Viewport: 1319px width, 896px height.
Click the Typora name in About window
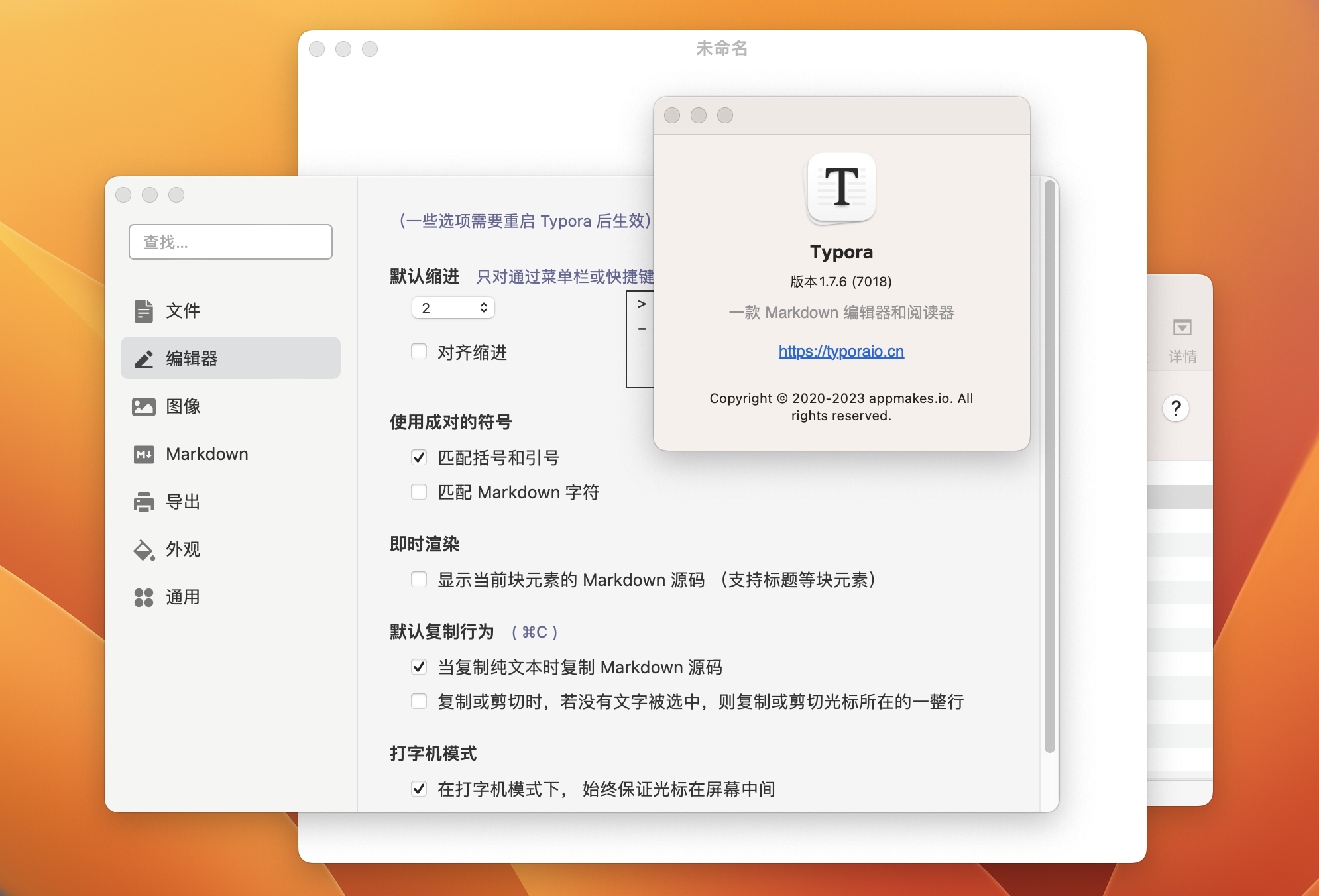(841, 252)
